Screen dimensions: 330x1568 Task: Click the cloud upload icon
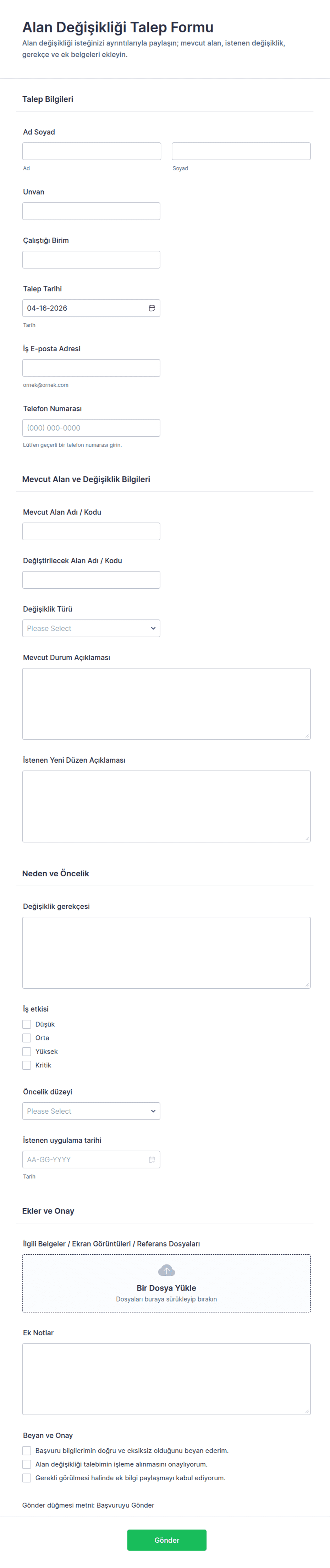tap(166, 1270)
